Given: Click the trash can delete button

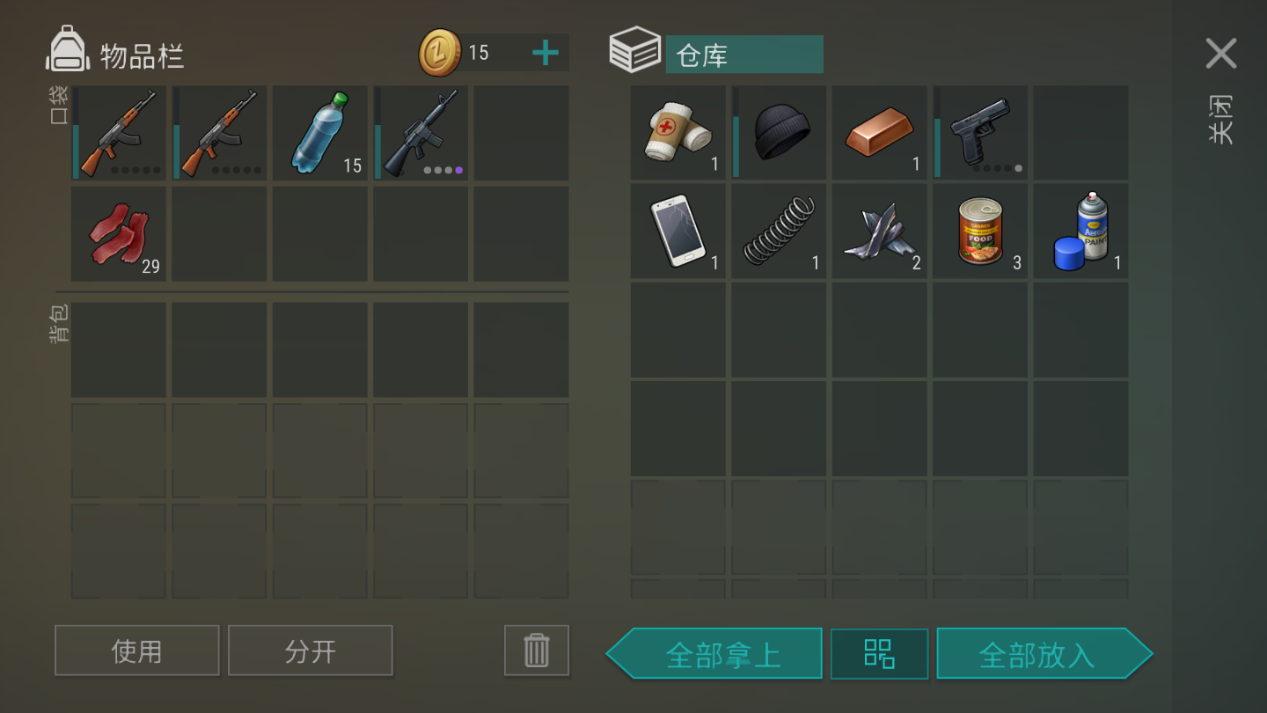Looking at the screenshot, I should click(x=537, y=650).
